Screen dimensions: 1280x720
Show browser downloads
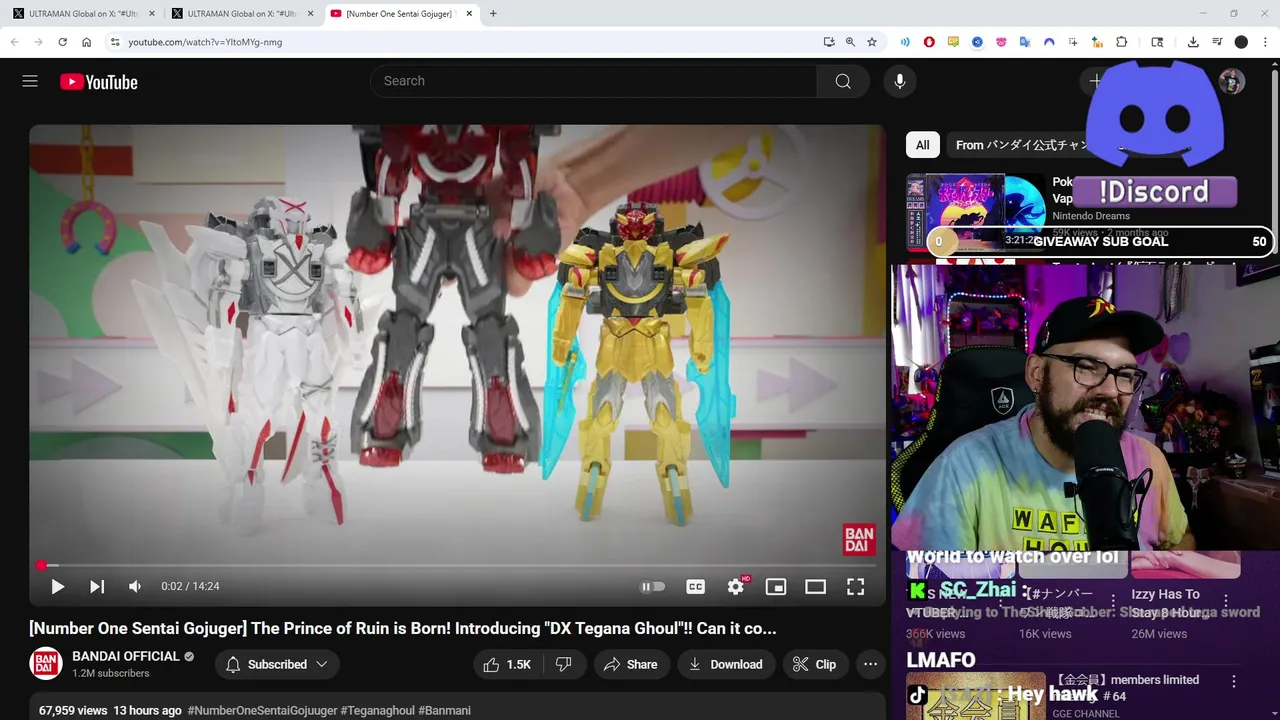click(x=1193, y=42)
